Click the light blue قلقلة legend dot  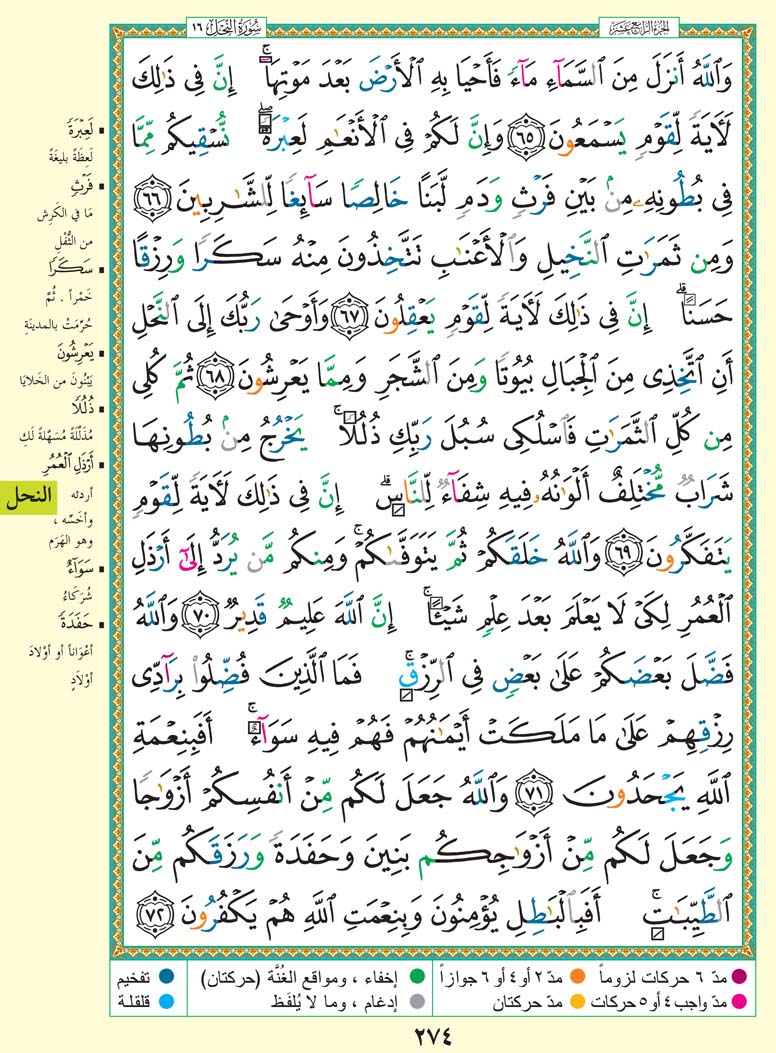click(164, 998)
